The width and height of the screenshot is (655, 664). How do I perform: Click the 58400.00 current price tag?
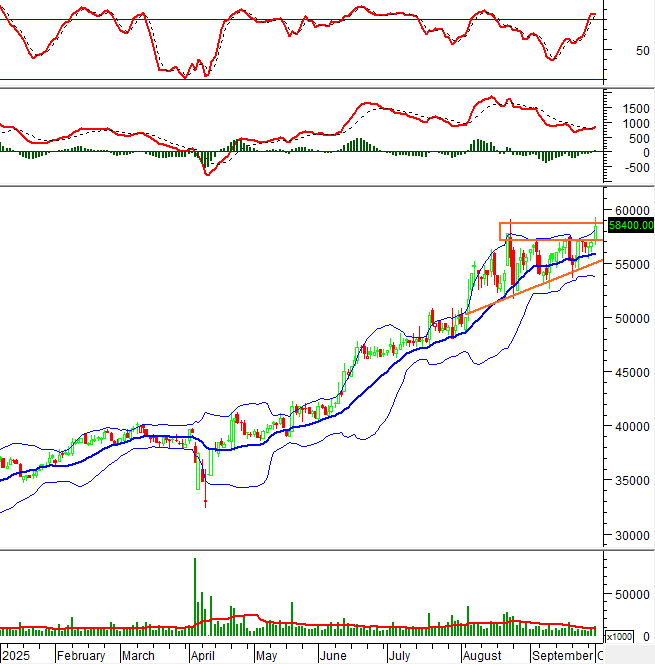coord(629,225)
